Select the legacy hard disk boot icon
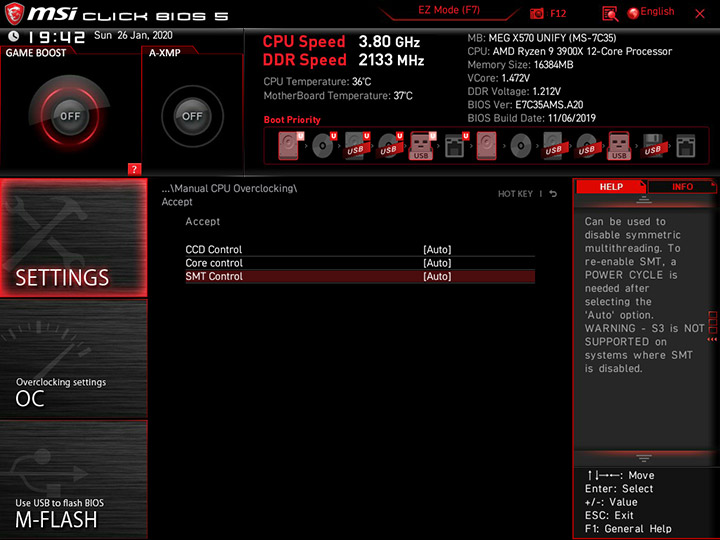This screenshot has width=720, height=540. click(486, 146)
